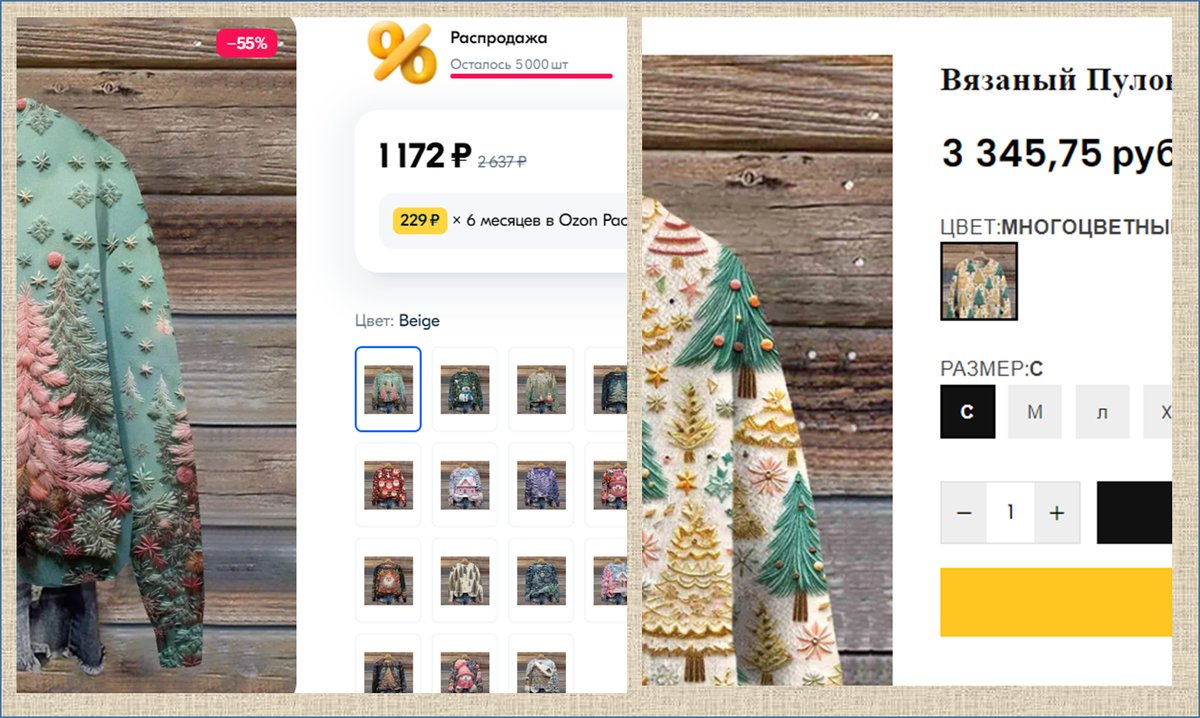
Task: Click the Распродажа sale label
Action: click(x=499, y=38)
